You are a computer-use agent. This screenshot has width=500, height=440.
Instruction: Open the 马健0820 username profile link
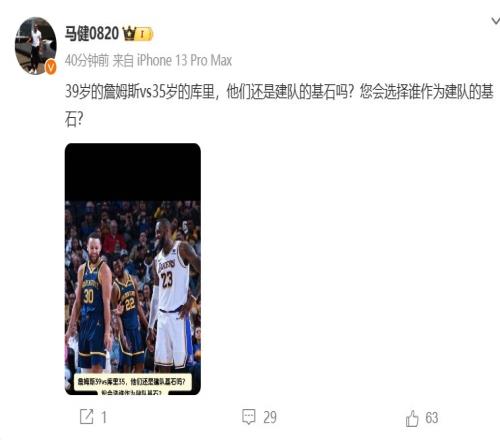(x=92, y=34)
